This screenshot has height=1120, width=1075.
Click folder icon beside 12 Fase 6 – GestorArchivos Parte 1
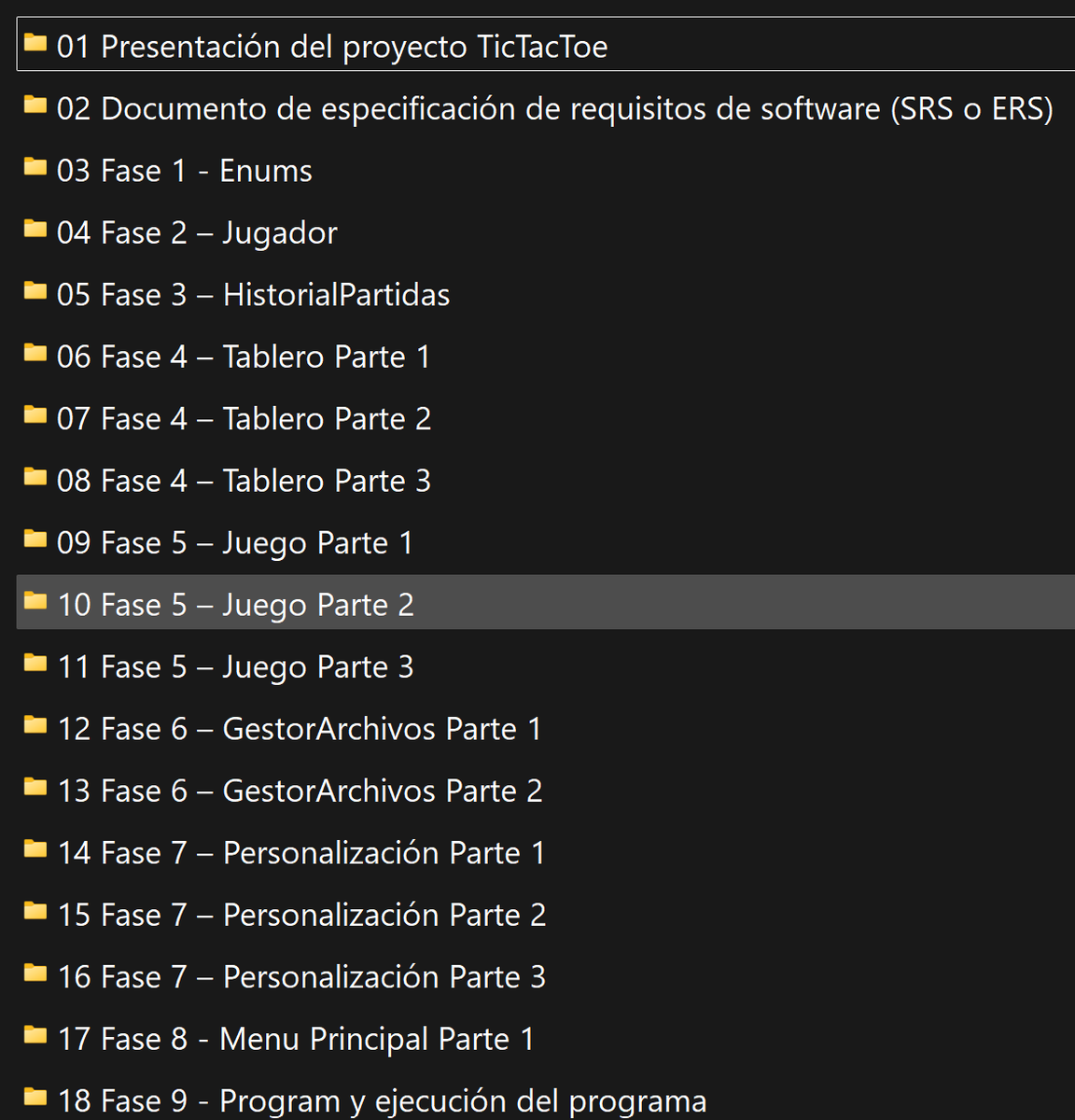pyautogui.click(x=35, y=725)
